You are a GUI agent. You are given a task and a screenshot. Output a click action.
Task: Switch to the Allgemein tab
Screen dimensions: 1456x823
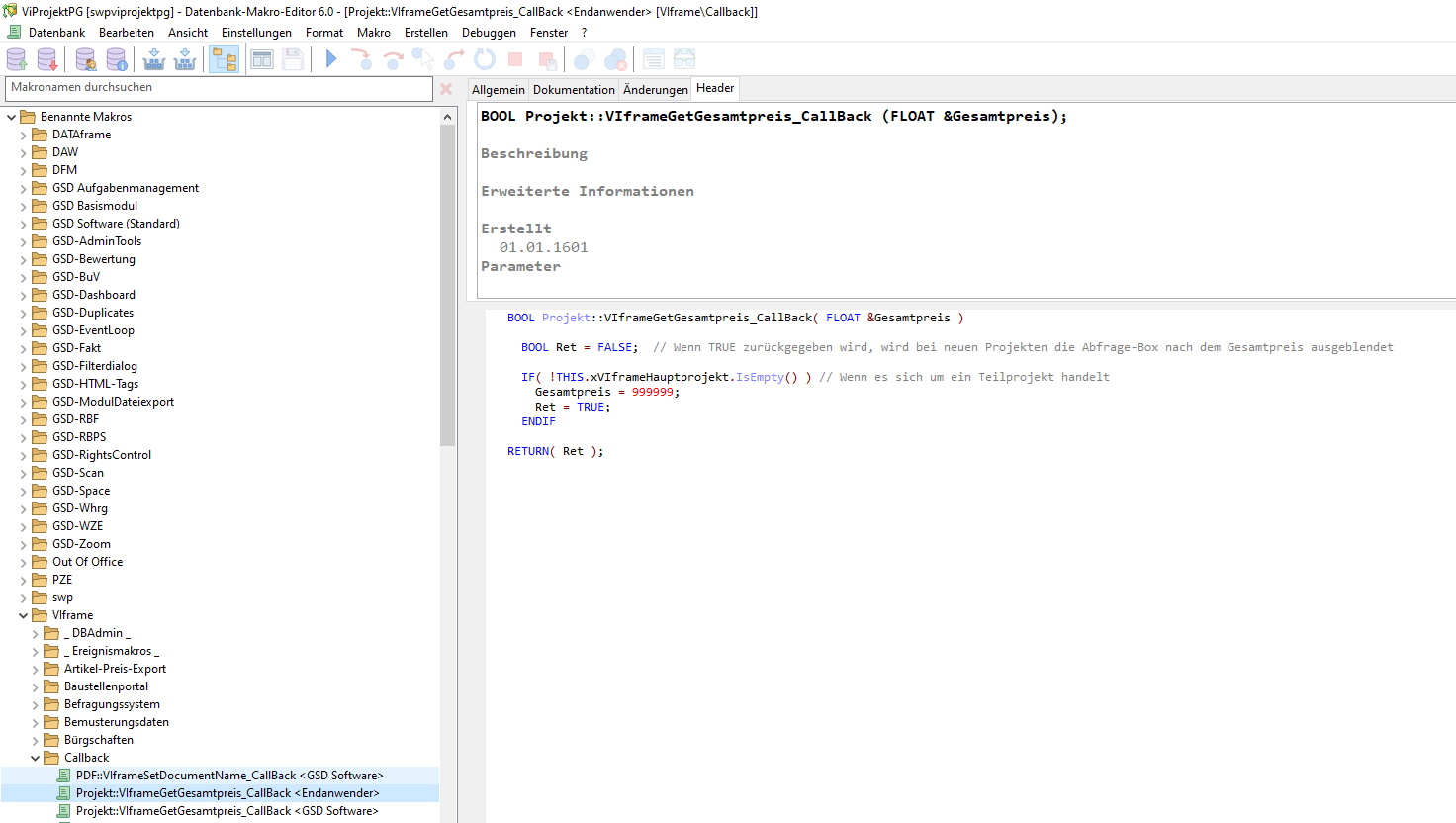(x=499, y=90)
